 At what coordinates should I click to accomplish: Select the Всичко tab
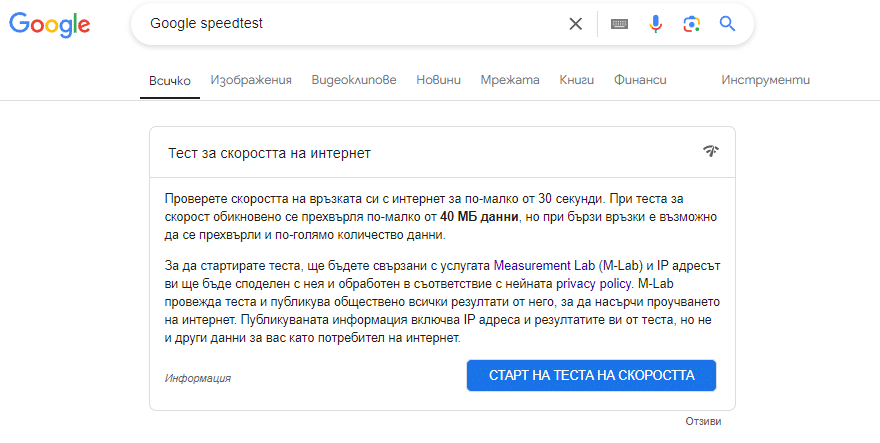(x=169, y=80)
